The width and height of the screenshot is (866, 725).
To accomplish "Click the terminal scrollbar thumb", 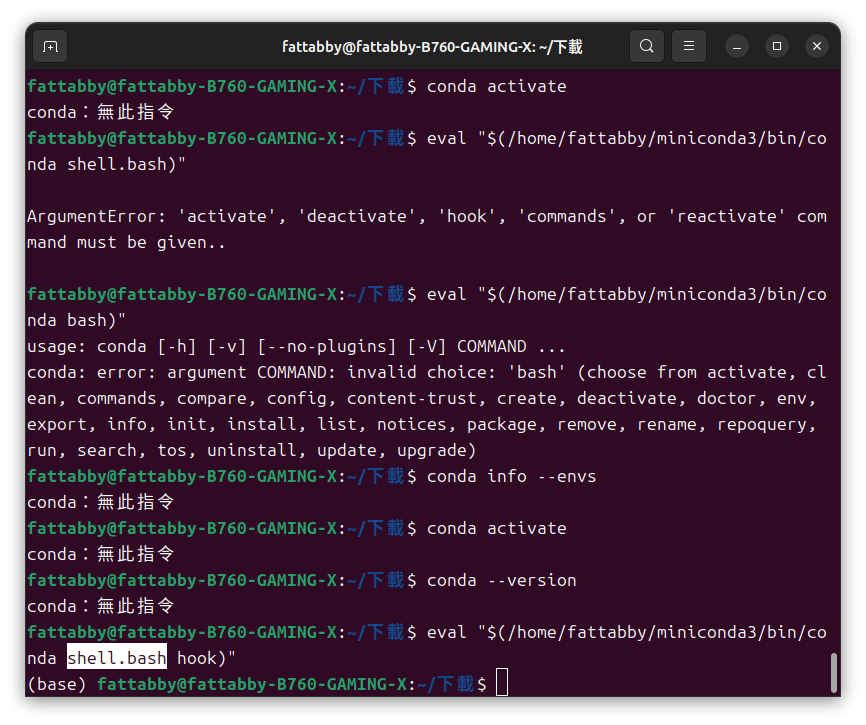I will tap(834, 673).
